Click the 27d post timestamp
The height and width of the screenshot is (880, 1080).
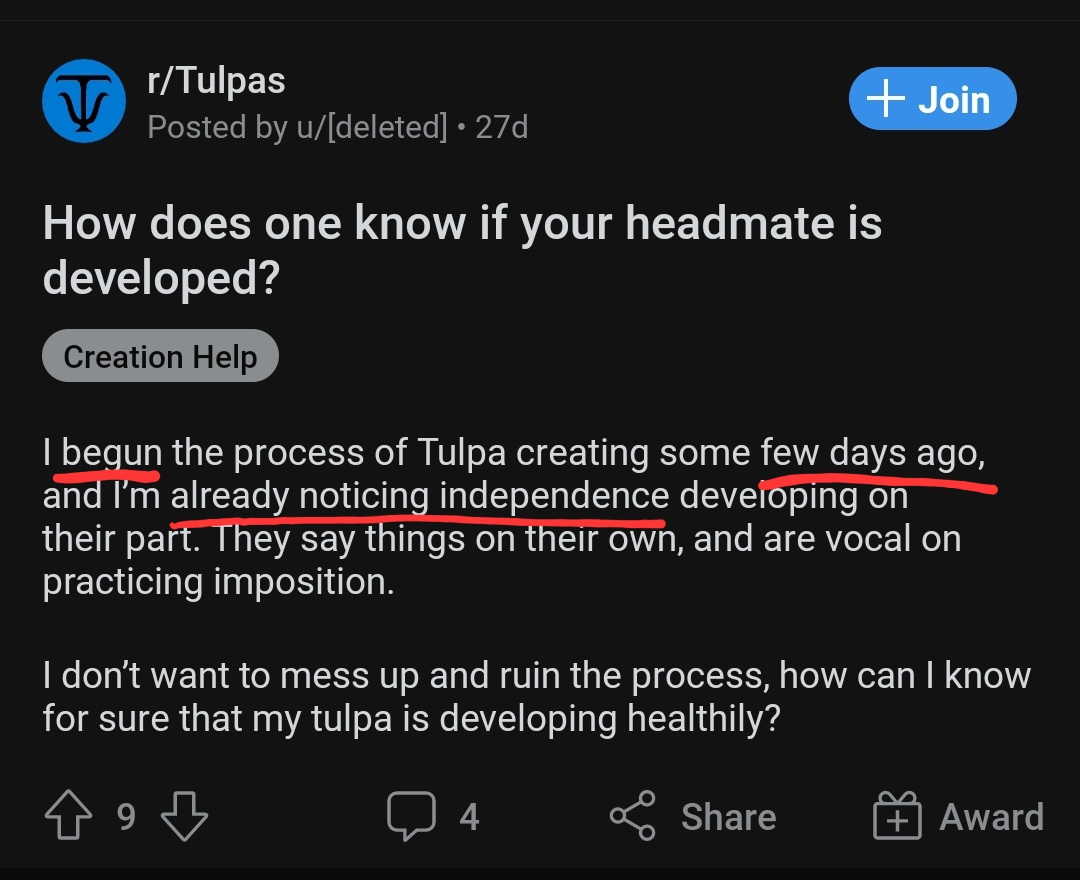tap(501, 127)
